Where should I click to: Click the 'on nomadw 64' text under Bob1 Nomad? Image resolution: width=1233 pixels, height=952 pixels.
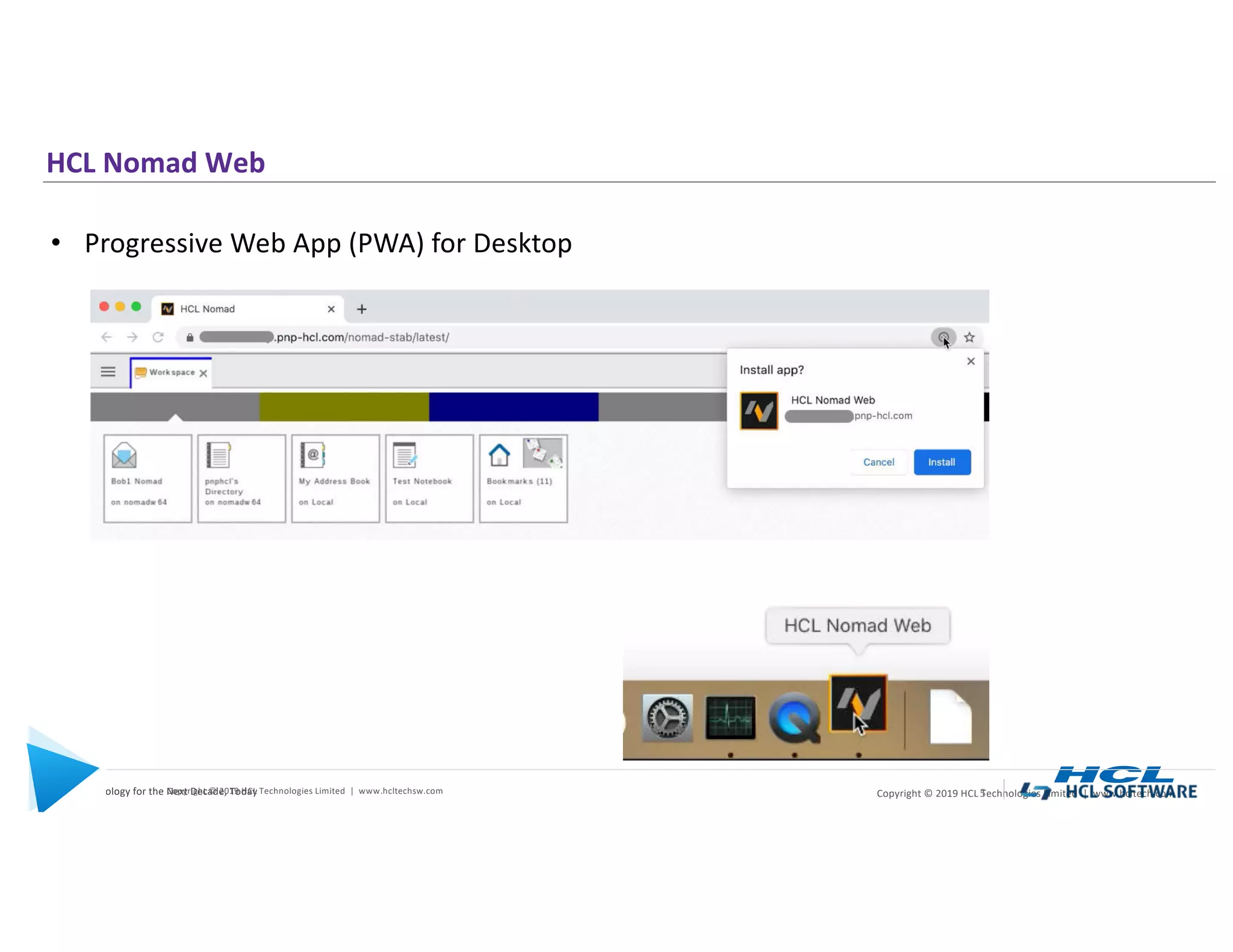coord(138,502)
